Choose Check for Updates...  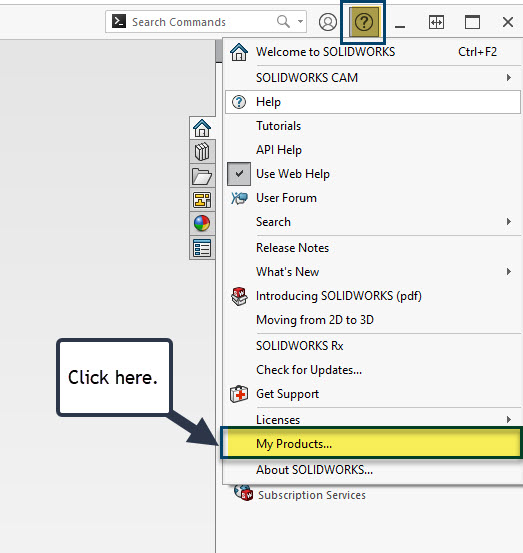[x=373, y=370]
